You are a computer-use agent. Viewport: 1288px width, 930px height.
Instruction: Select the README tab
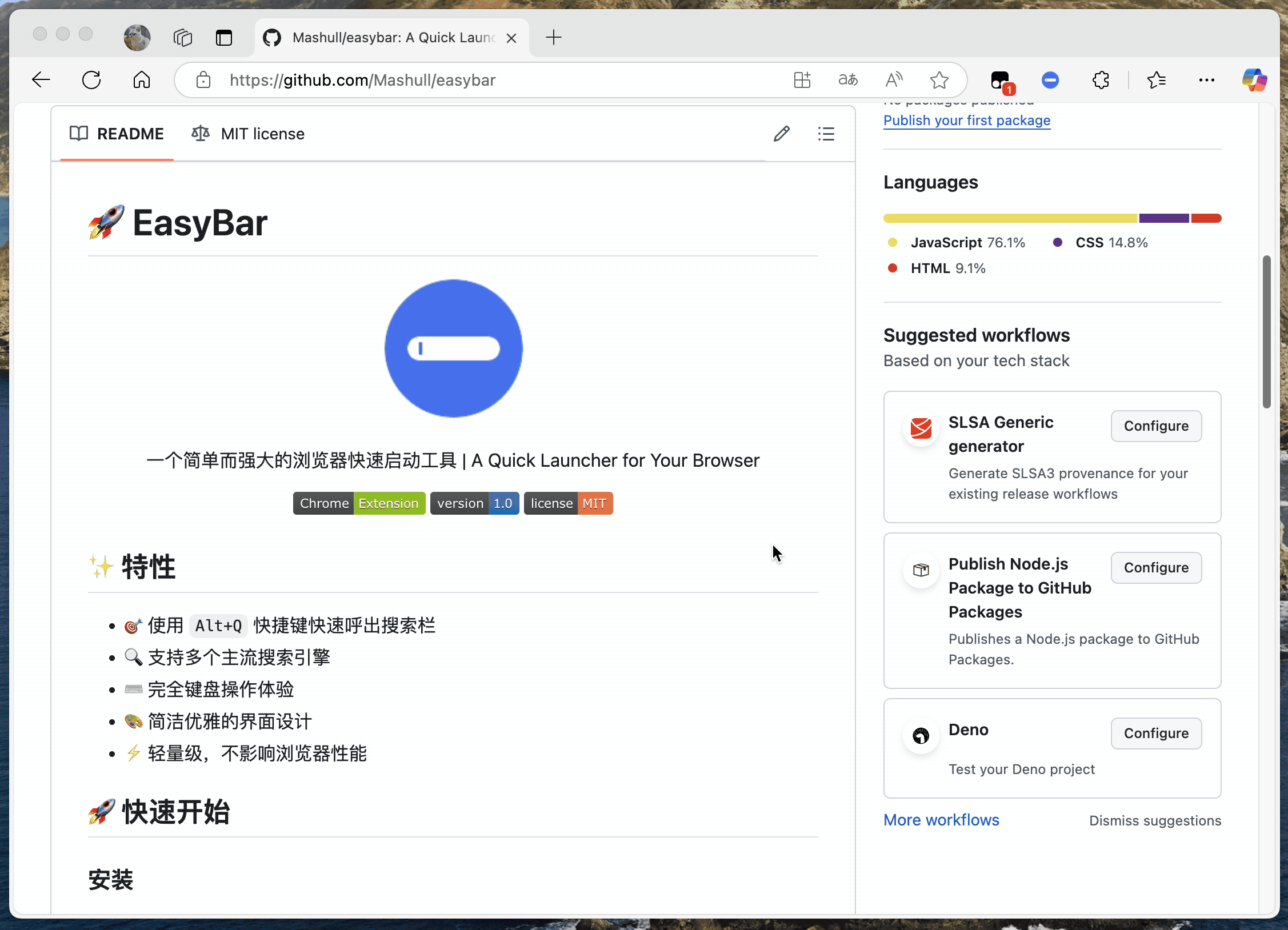pos(117,134)
